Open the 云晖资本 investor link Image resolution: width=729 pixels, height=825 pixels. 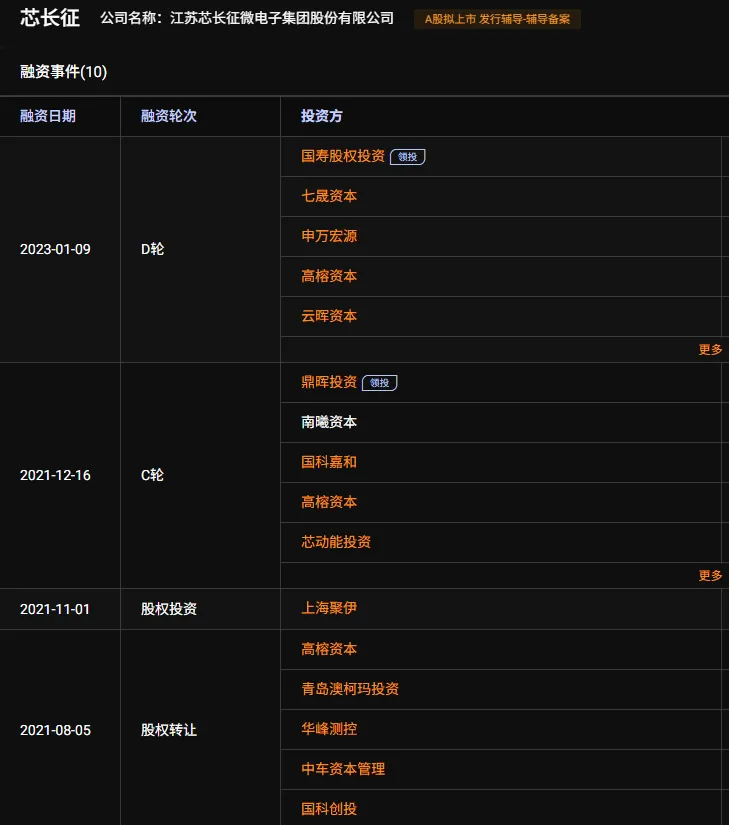click(x=329, y=316)
